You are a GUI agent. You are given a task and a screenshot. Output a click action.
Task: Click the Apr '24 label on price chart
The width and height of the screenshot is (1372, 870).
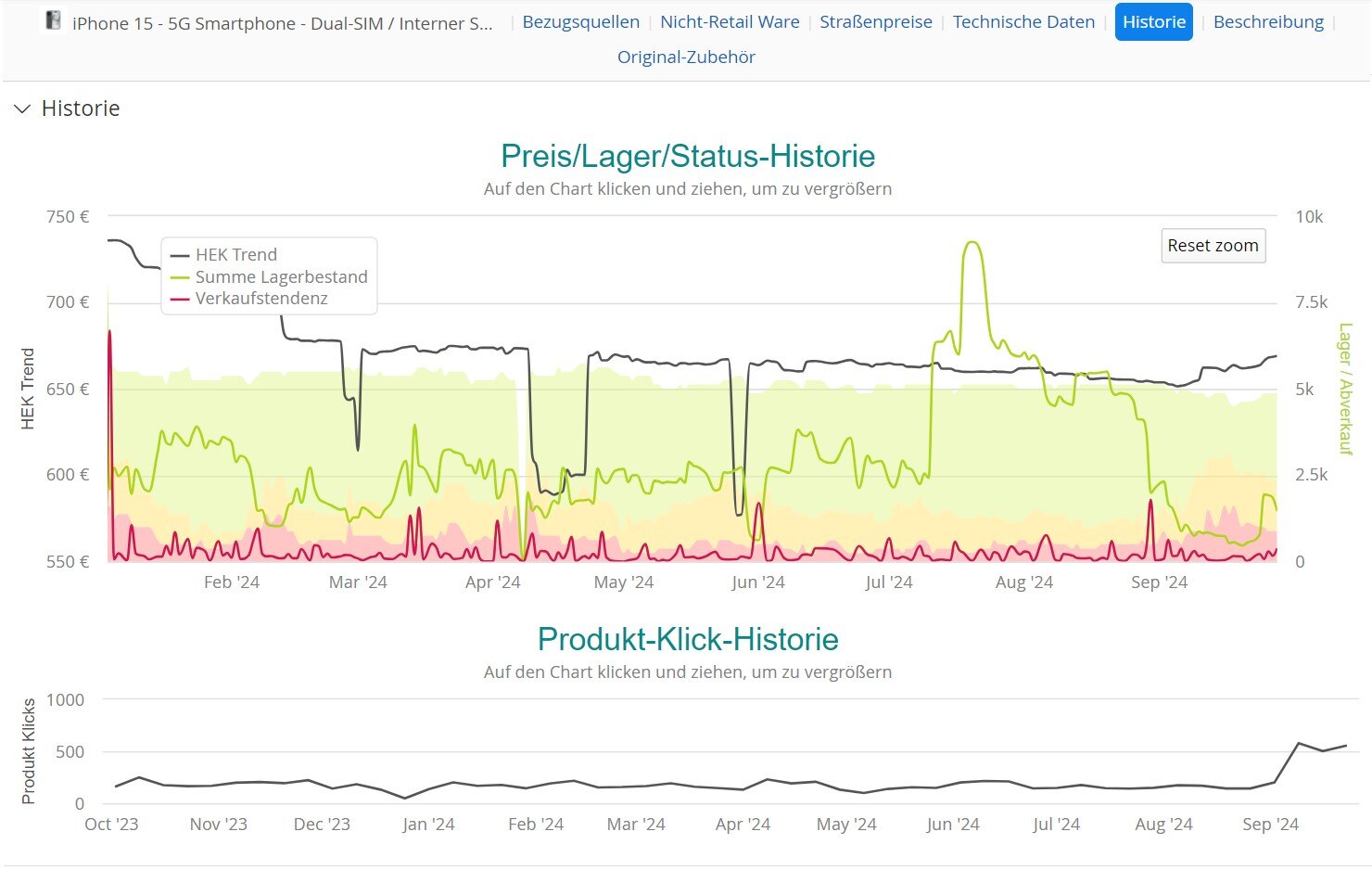492,582
